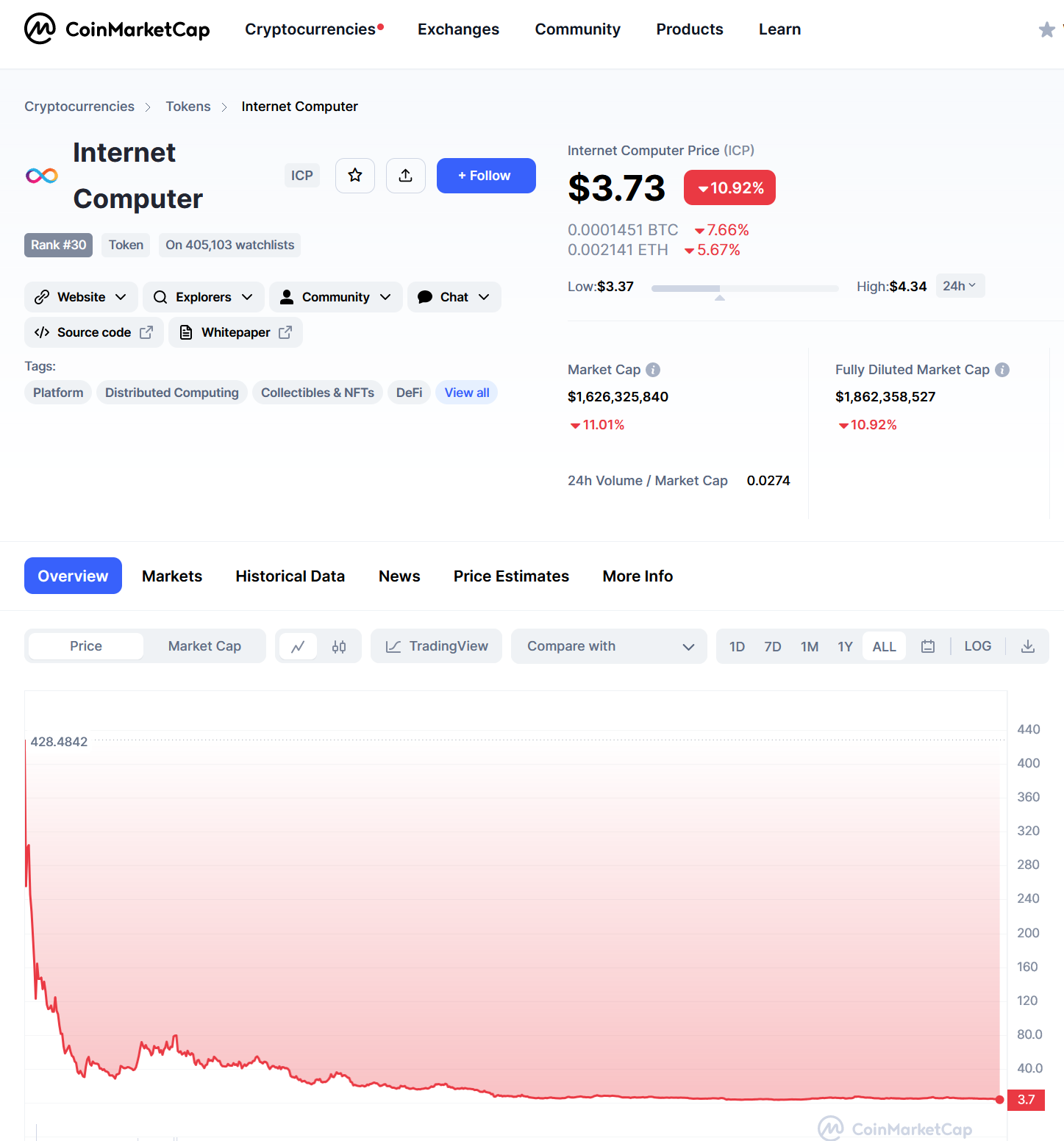Click View all tags

coord(467,393)
